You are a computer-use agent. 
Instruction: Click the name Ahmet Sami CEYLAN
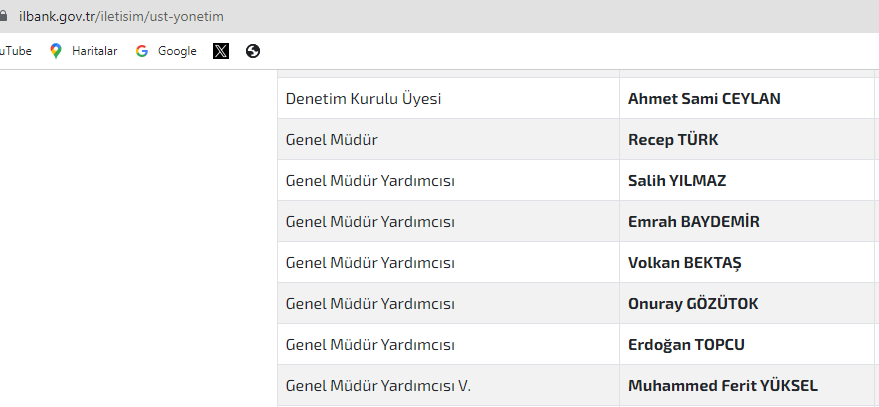(x=704, y=99)
